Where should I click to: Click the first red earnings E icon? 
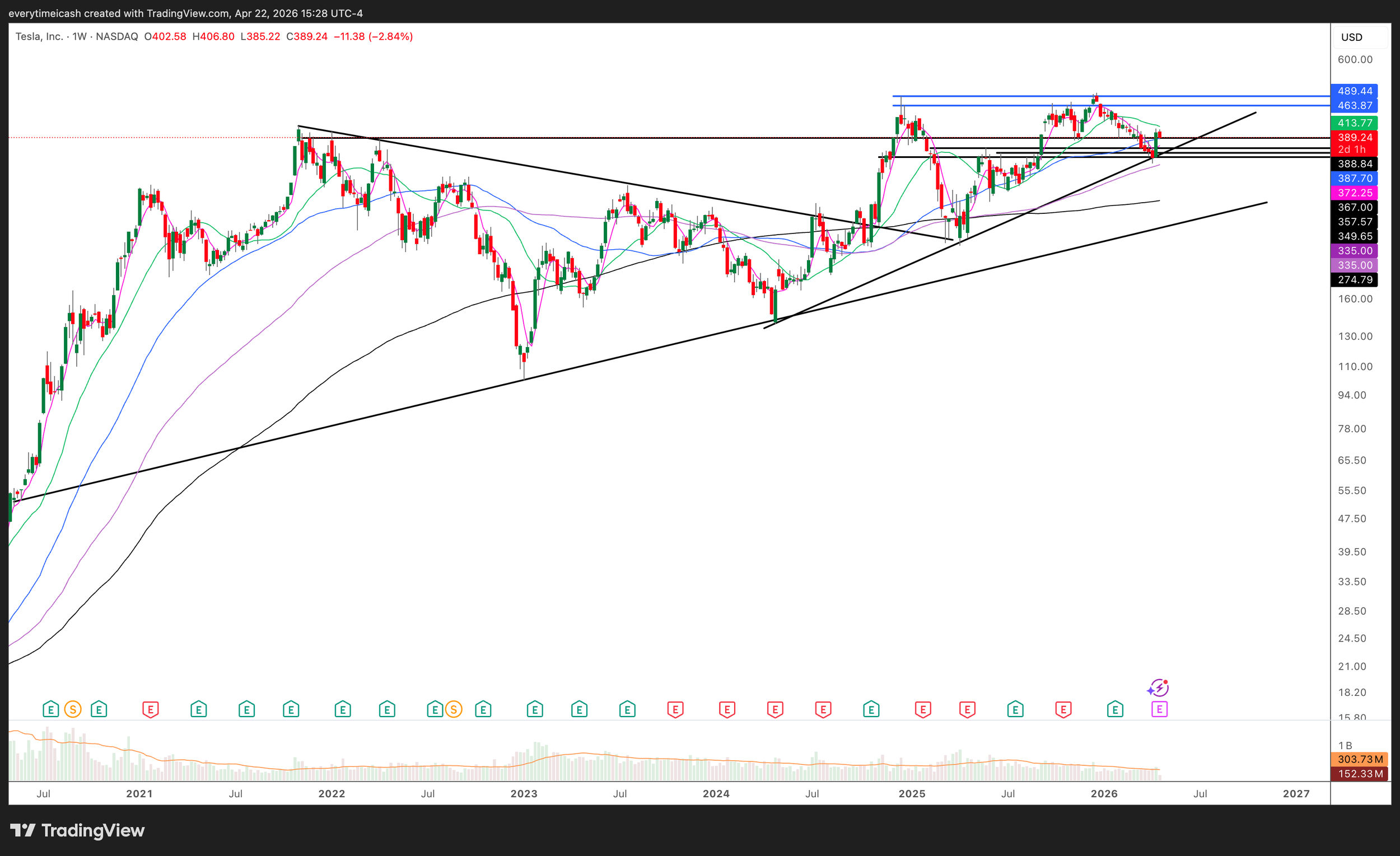pyautogui.click(x=150, y=709)
